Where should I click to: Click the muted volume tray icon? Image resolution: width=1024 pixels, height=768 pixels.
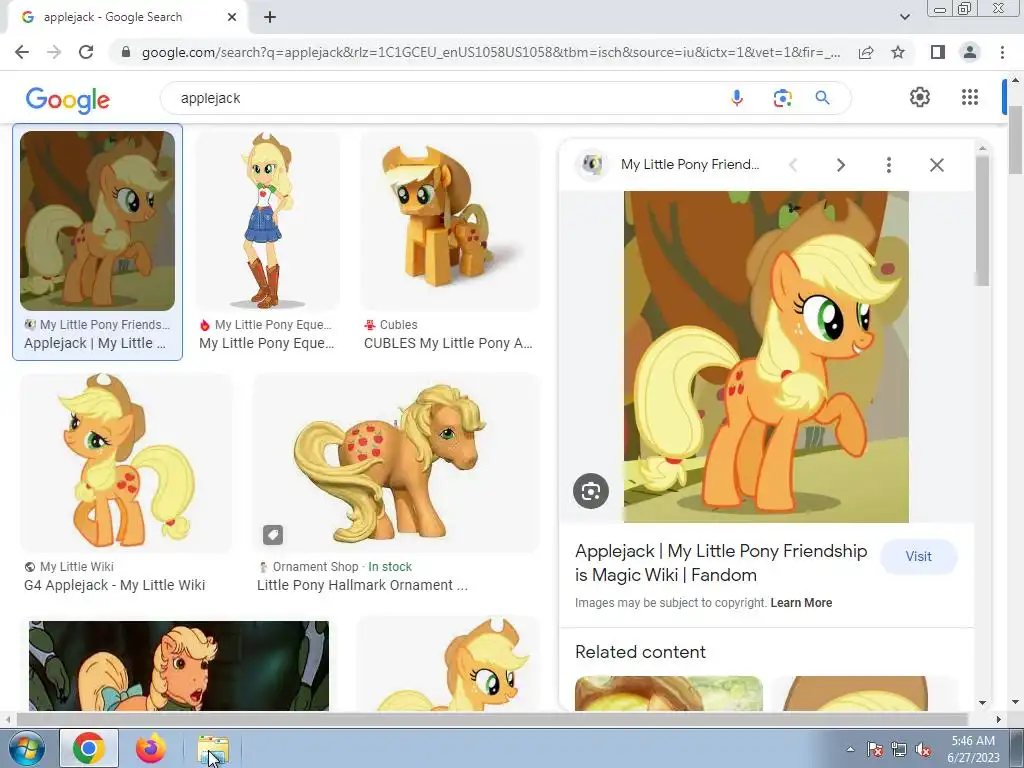click(x=923, y=750)
